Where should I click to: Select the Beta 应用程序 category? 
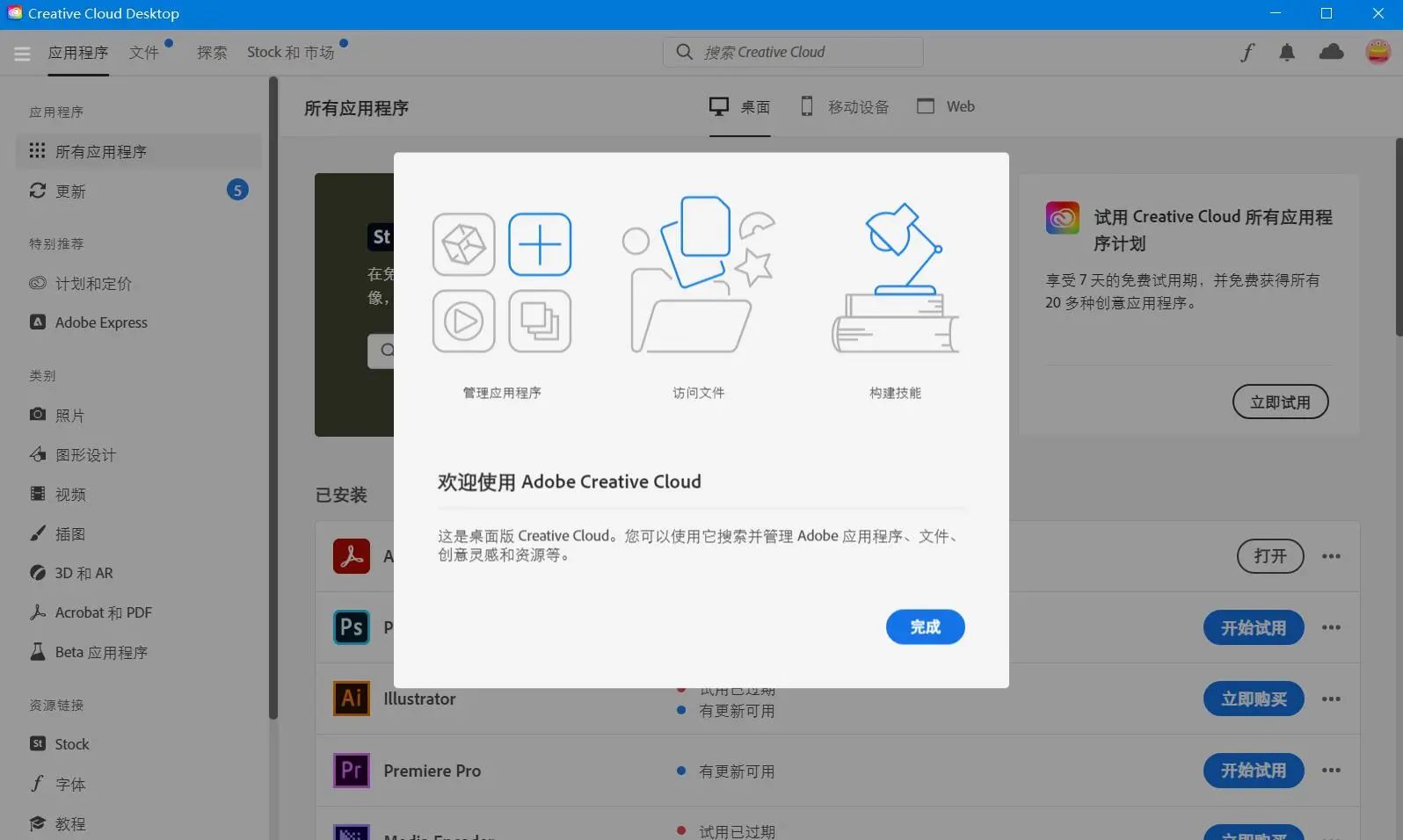139,652
